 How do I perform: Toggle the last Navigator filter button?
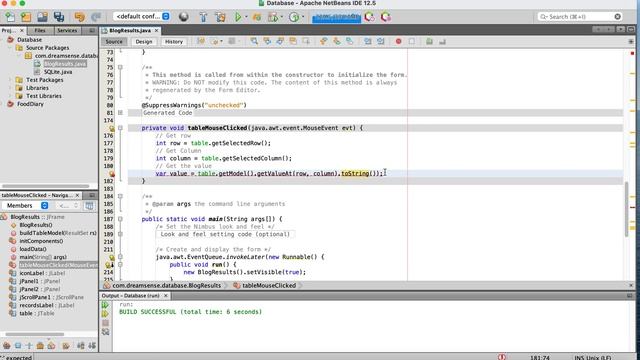tap(92, 346)
